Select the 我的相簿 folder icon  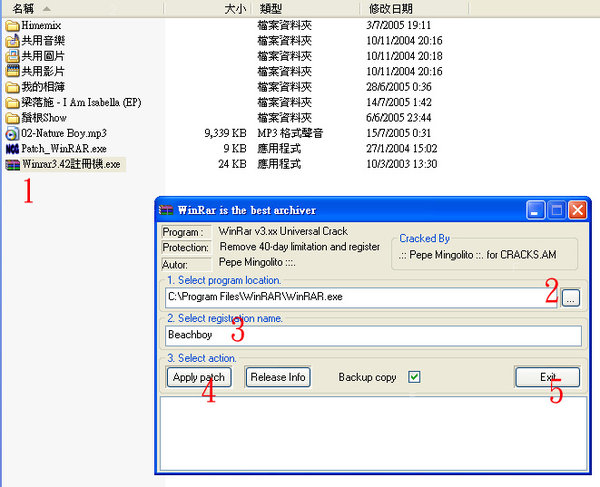tap(12, 87)
